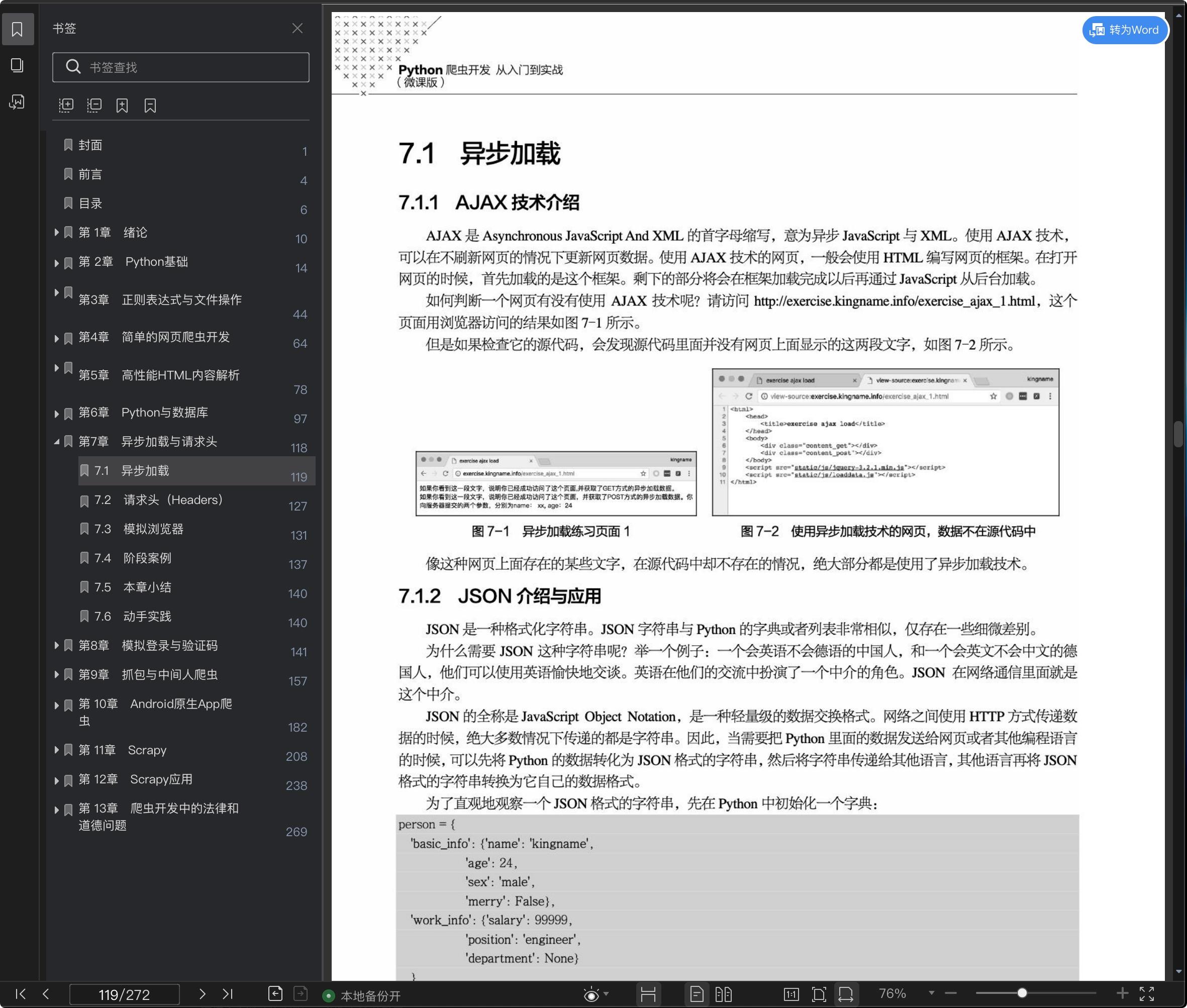The image size is (1187, 1008).
Task: Open the annotations panel icon in sidebar
Action: [x=17, y=102]
